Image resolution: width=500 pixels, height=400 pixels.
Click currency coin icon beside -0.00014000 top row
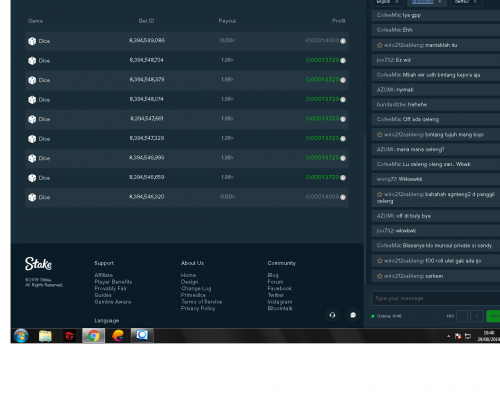click(x=343, y=41)
